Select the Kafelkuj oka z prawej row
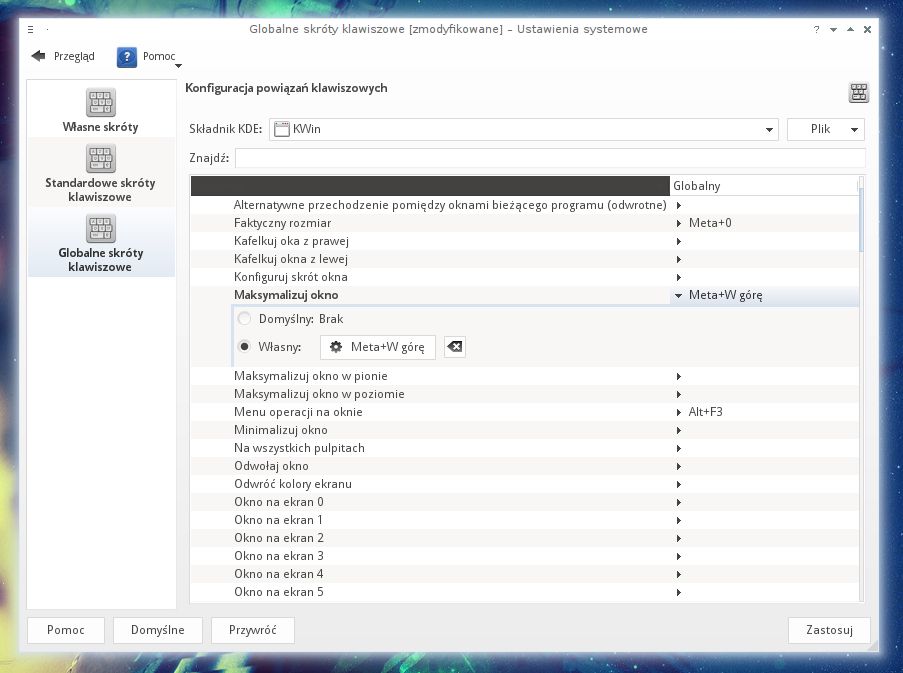903x673 pixels. point(525,241)
